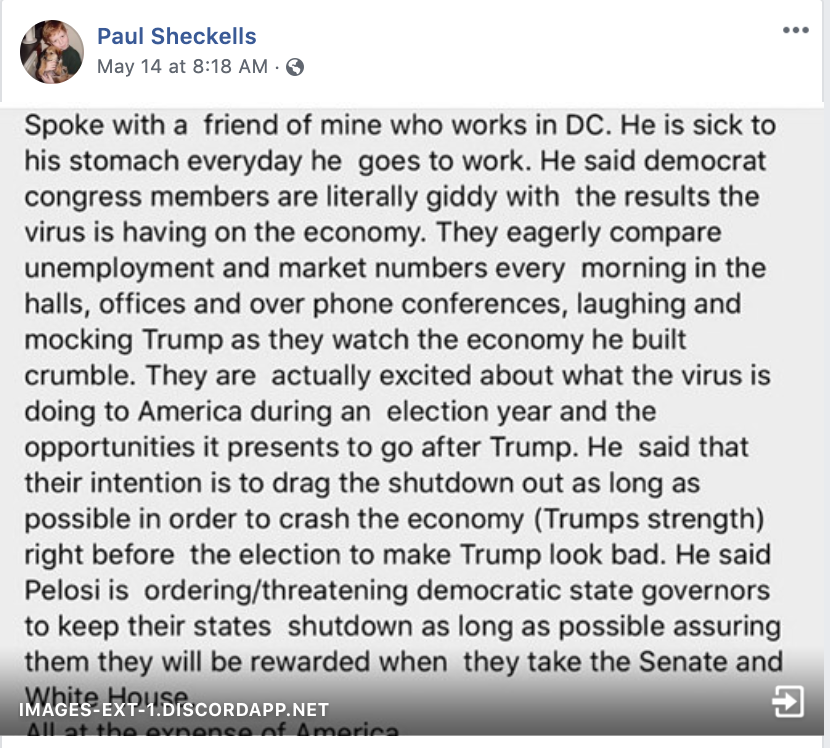The width and height of the screenshot is (830, 748).
Task: Open the post options three-dot menu
Action: tap(795, 30)
